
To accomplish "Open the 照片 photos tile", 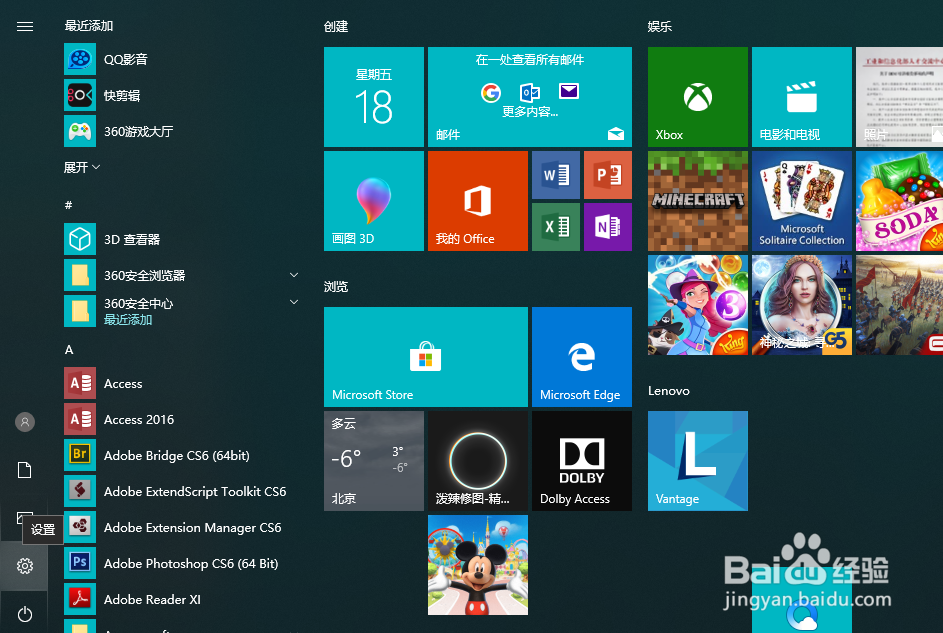I will pos(900,97).
